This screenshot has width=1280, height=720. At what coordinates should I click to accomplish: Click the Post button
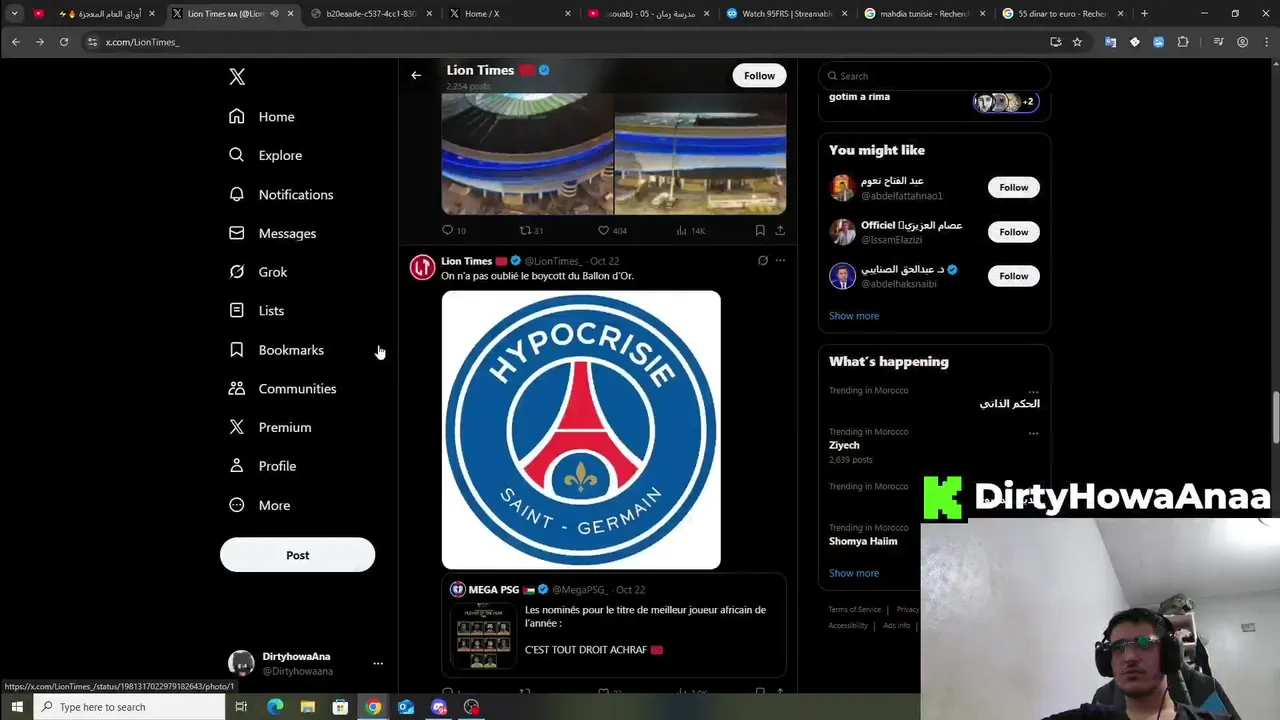click(297, 555)
